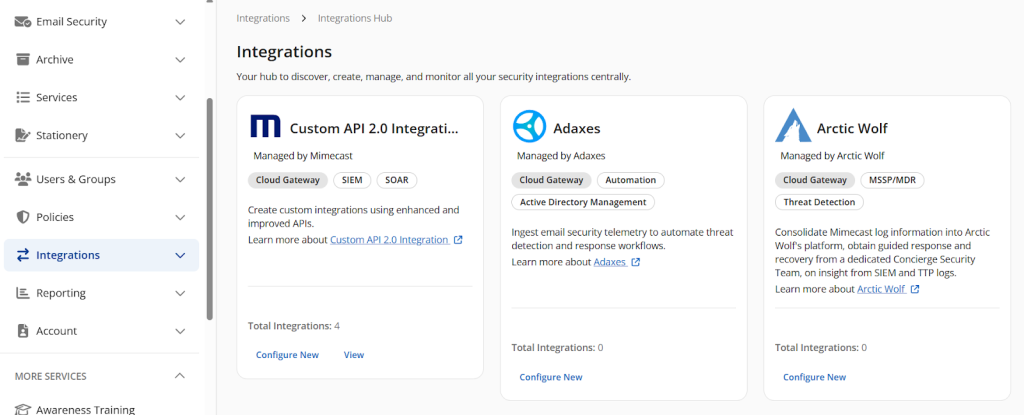Click the Arctic Wolf logo
Screen dimensions: 1024x415
click(793, 125)
